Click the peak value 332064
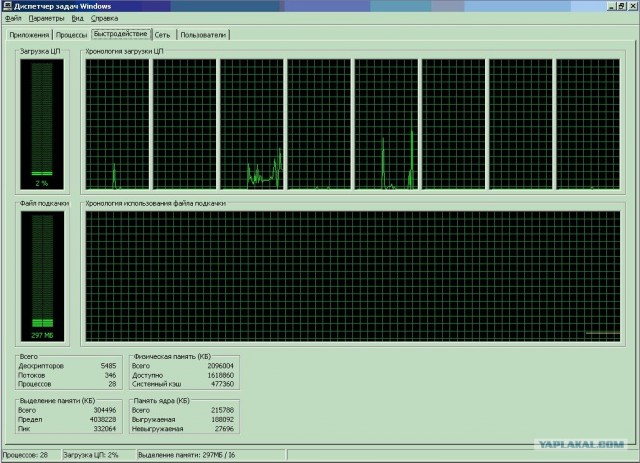Viewport: 640px width, 463px height. coord(104,429)
